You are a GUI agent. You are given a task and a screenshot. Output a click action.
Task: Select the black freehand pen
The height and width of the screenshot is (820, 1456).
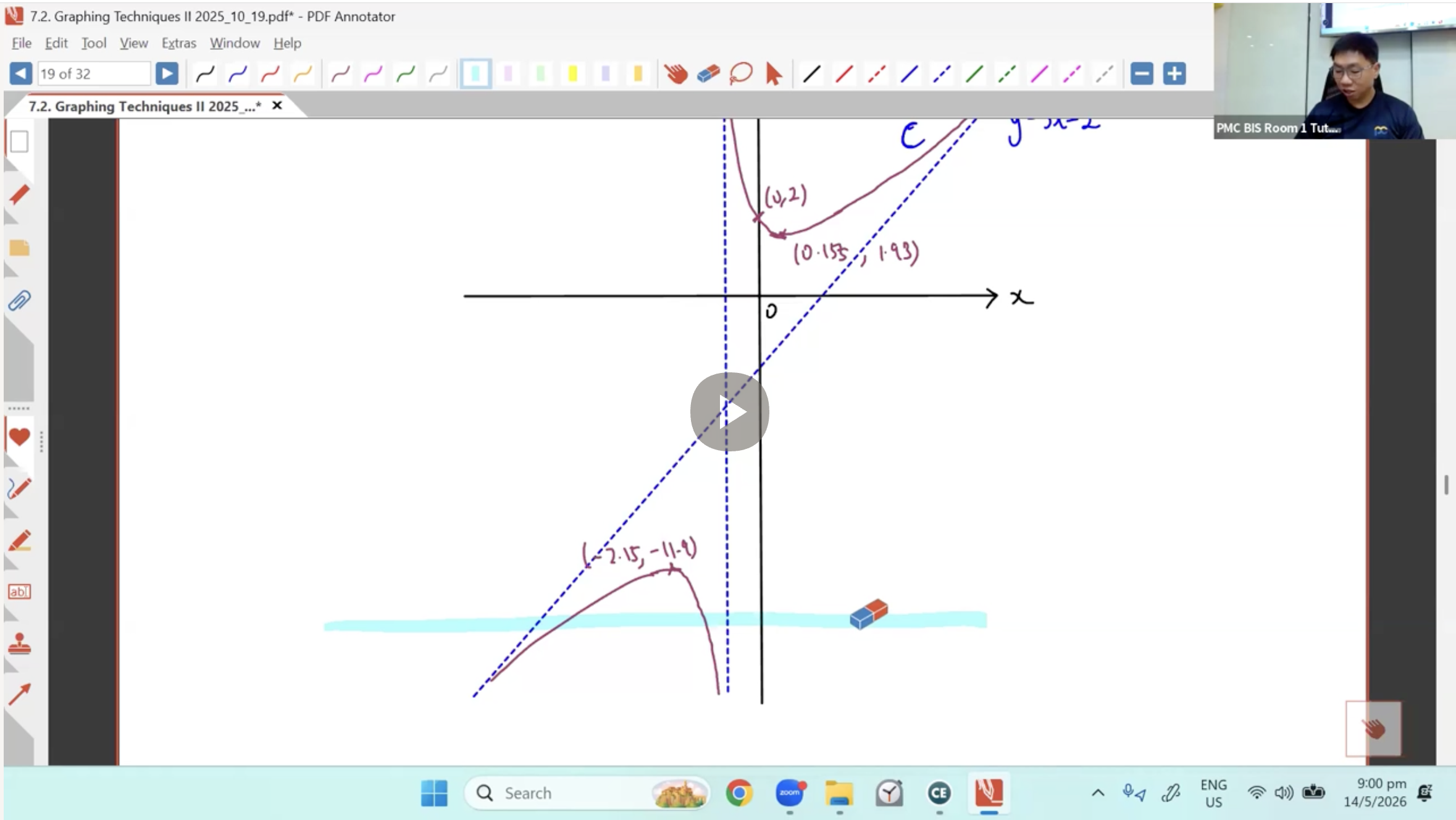click(205, 74)
